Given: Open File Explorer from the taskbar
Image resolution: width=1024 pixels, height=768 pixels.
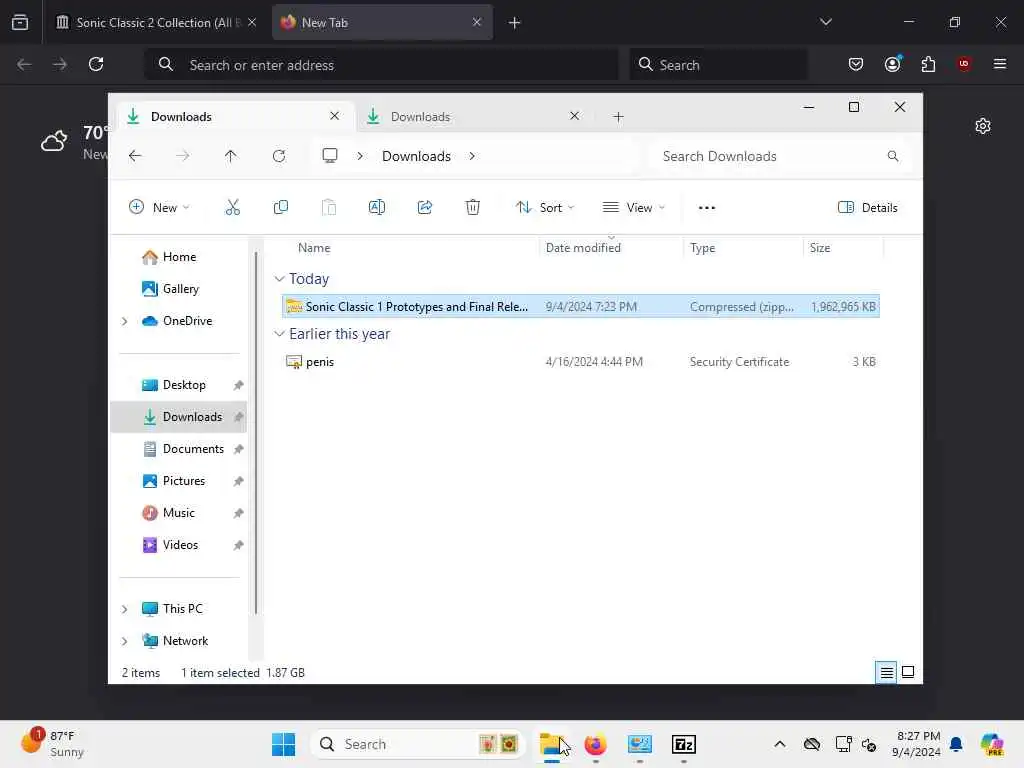Looking at the screenshot, I should [552, 744].
